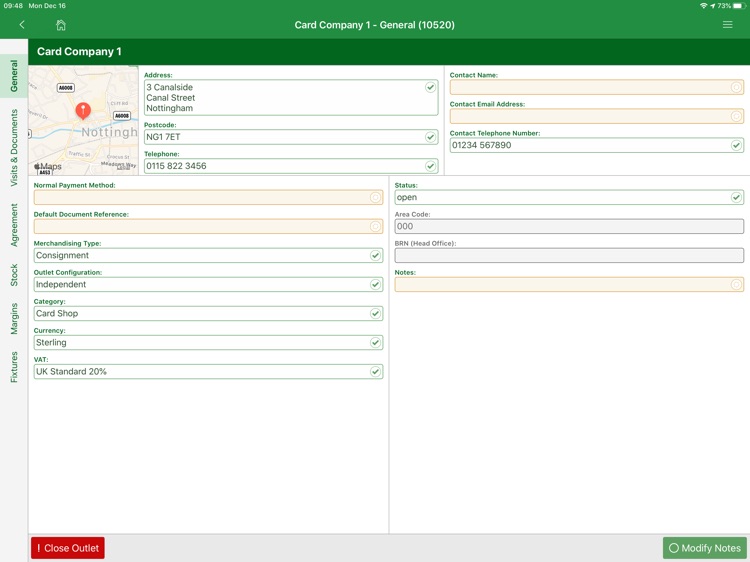Tap the status bar date Mon Dec 16
The width and height of the screenshot is (750, 562).
(47, 6)
